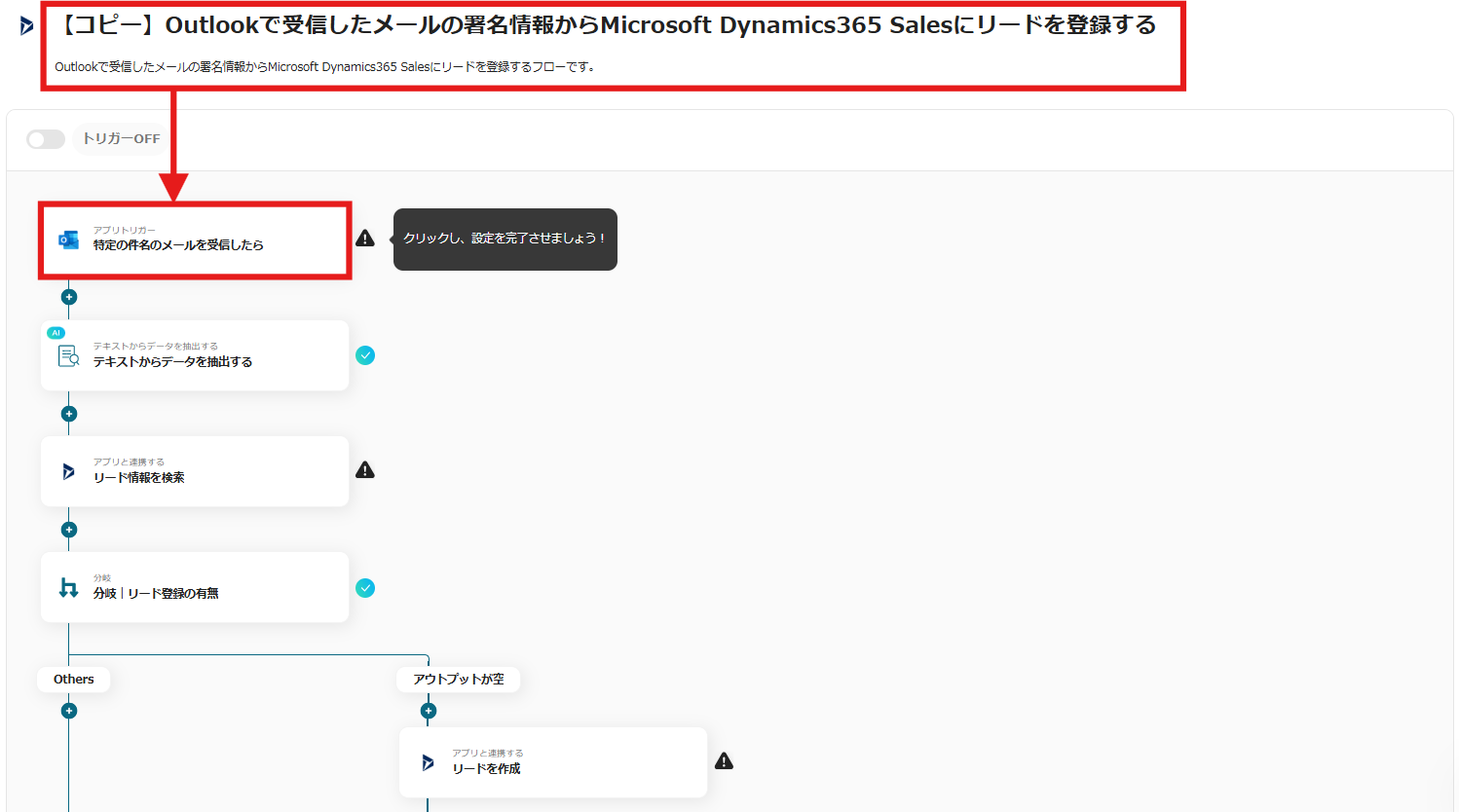The width and height of the screenshot is (1459, 812).
Task: Click the AI badge on the text extraction step
Action: coord(56,333)
